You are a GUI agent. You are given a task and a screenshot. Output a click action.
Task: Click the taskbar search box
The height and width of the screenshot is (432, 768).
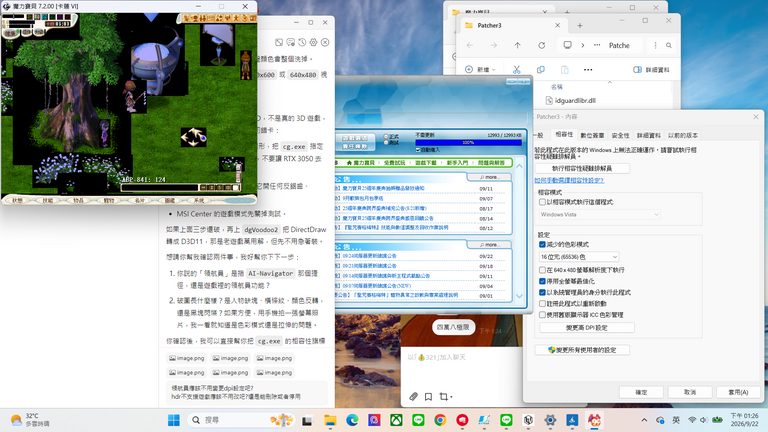241,420
